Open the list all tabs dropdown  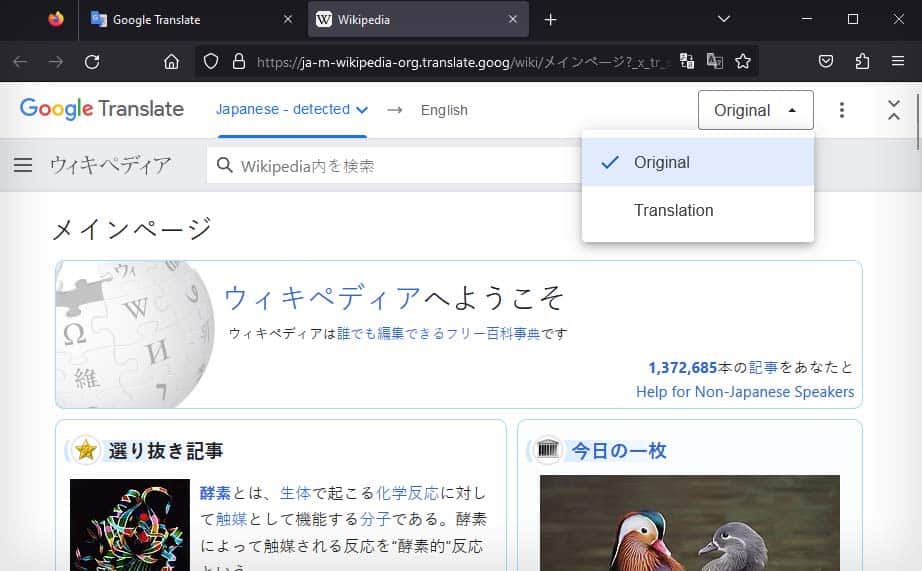[x=724, y=19]
